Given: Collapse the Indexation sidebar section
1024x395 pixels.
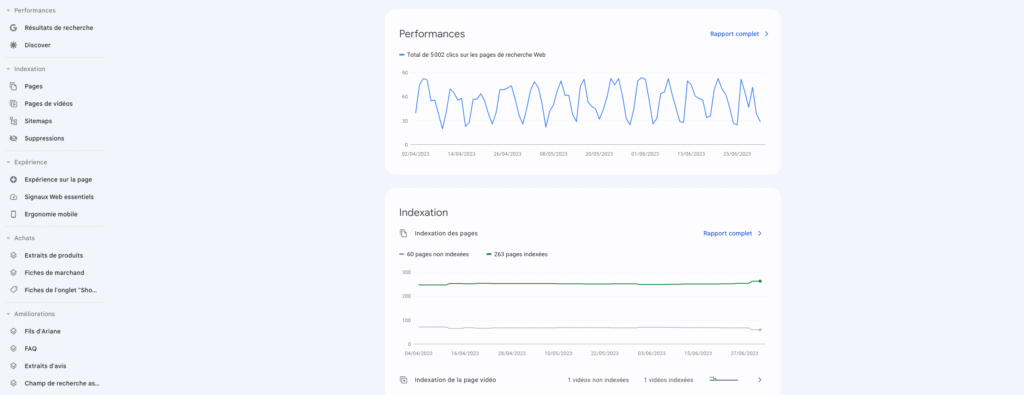Looking at the screenshot, I should click(8, 69).
